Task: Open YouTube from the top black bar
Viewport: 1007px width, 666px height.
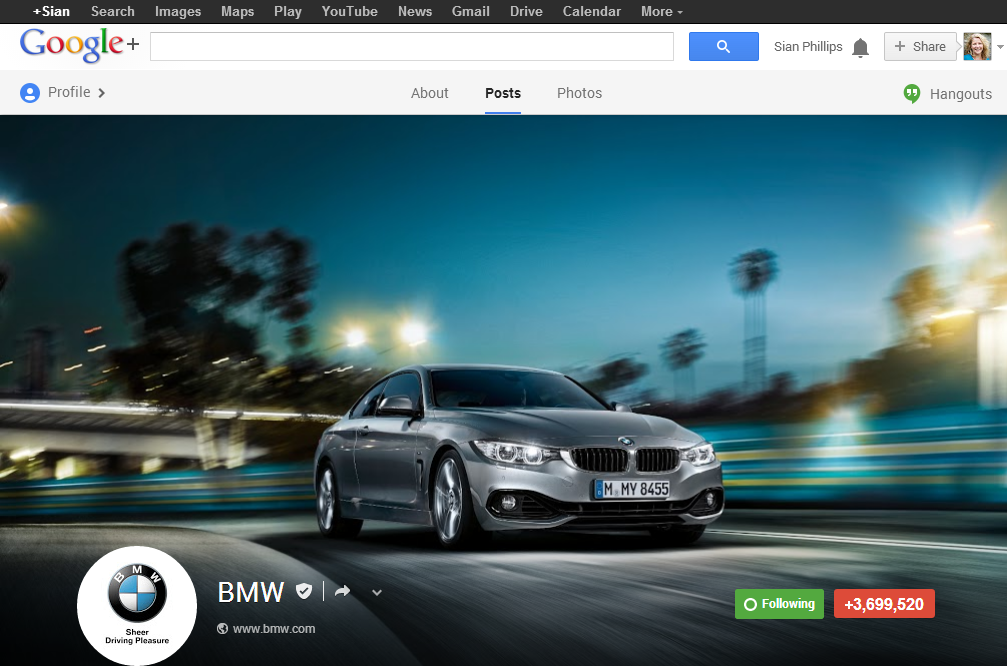Action: click(349, 11)
